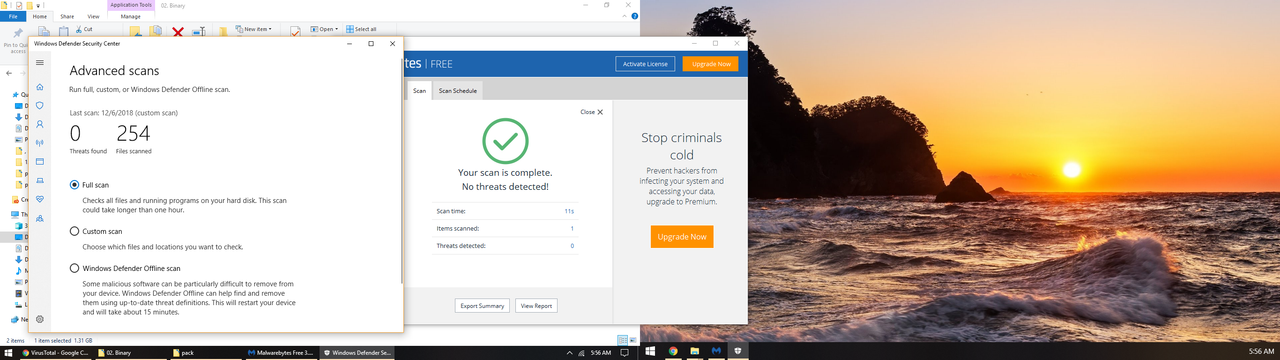Viewport: 1280px width, 360px height.
Task: Click Scan time 11s value row
Action: 505,212
